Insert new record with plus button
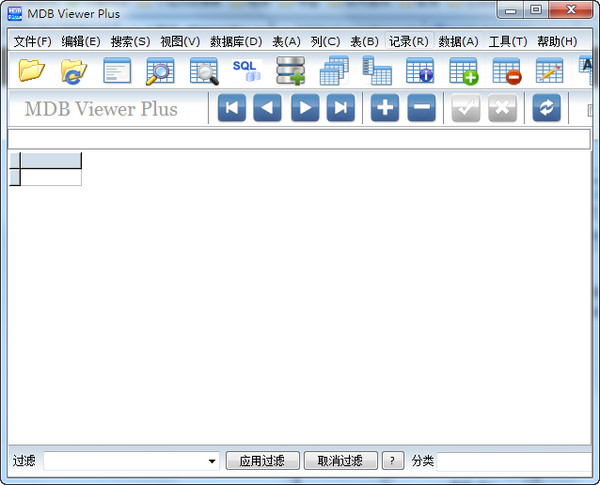The image size is (600, 485). pyautogui.click(x=385, y=109)
